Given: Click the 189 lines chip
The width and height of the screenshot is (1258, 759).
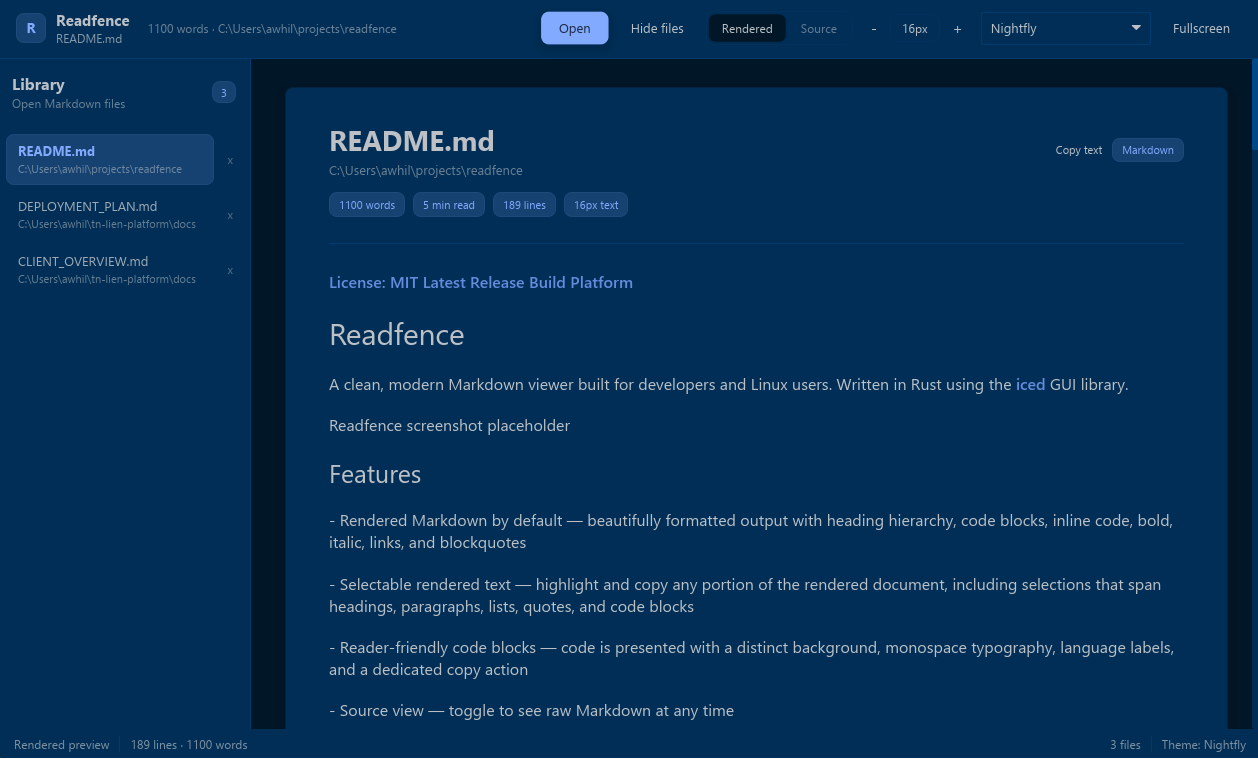Looking at the screenshot, I should tap(524, 205).
